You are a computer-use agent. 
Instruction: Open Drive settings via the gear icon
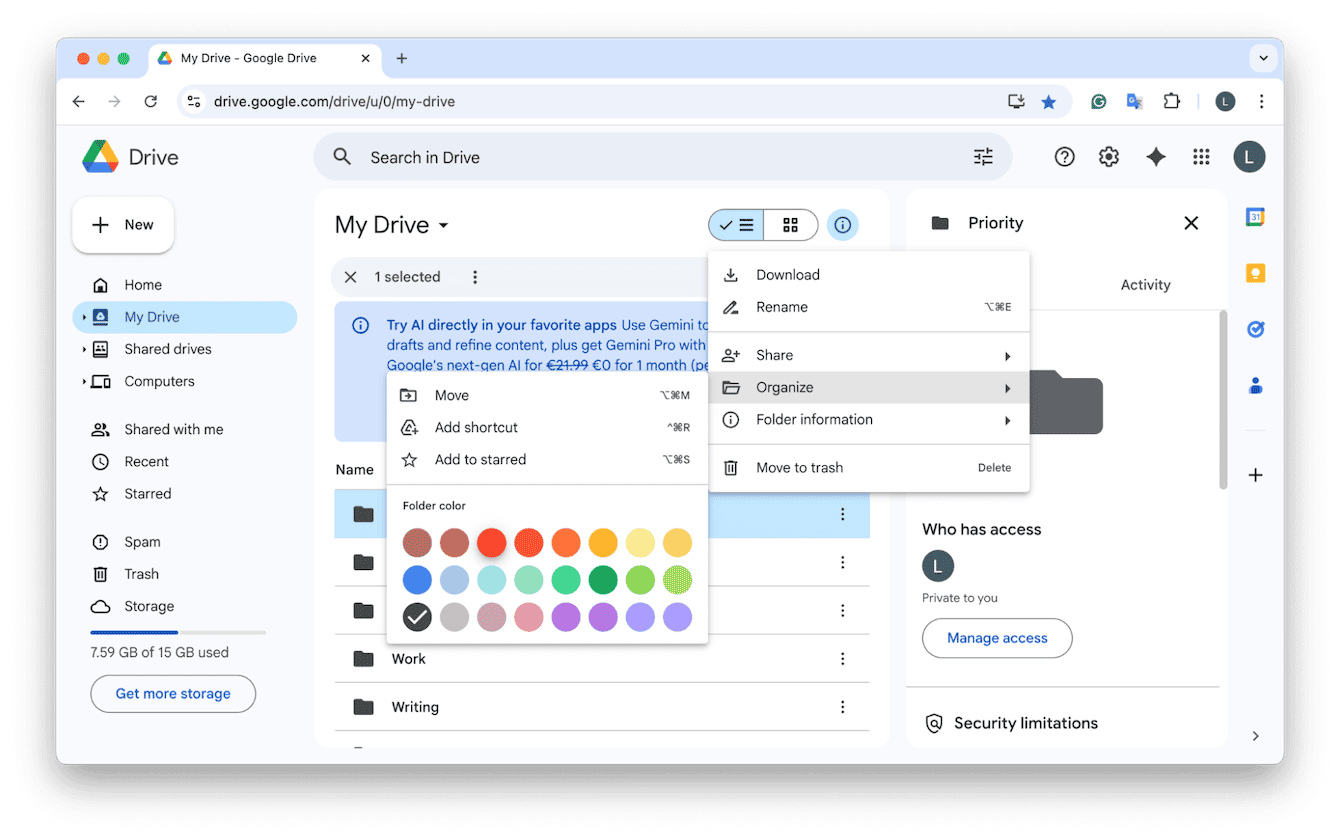pos(1108,157)
